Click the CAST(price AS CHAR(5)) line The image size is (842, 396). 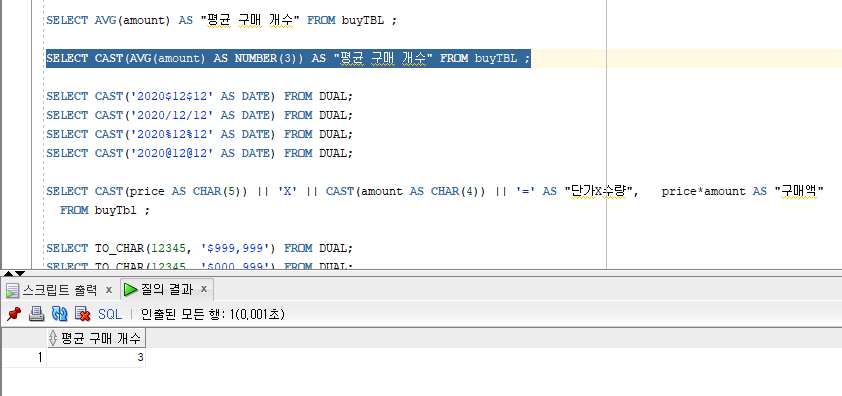[435, 191]
